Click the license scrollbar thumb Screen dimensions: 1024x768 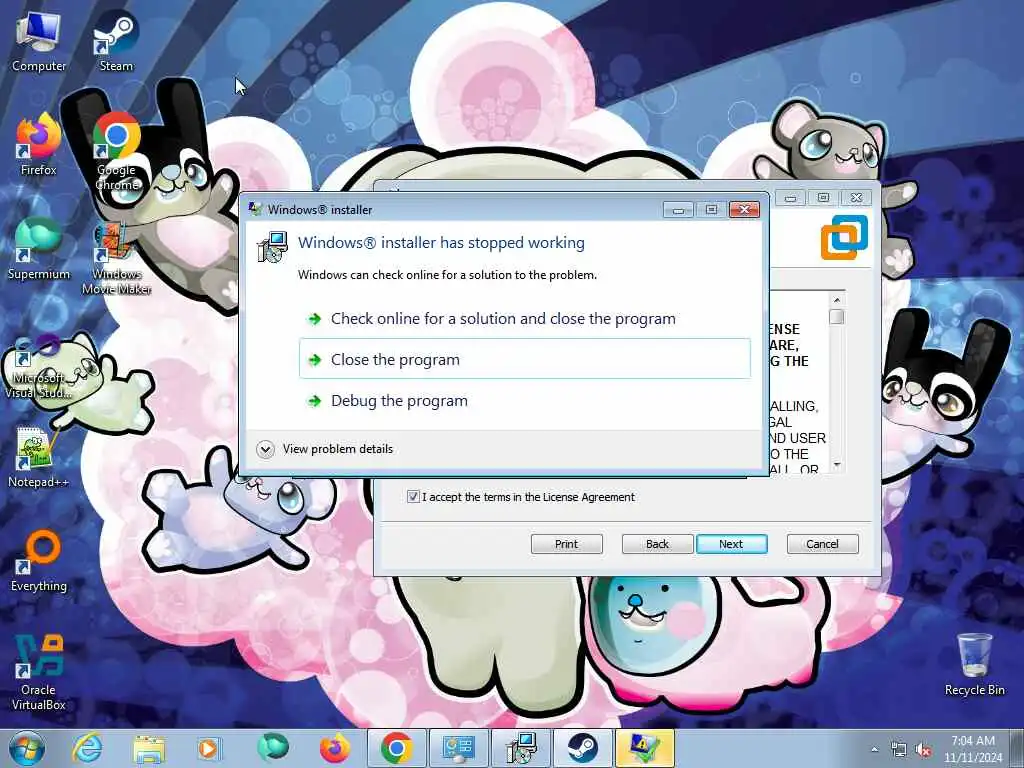pyautogui.click(x=837, y=317)
